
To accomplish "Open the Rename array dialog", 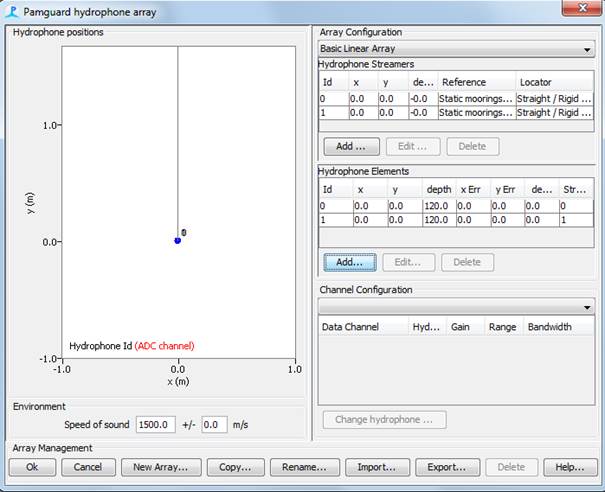I will 304,467.
